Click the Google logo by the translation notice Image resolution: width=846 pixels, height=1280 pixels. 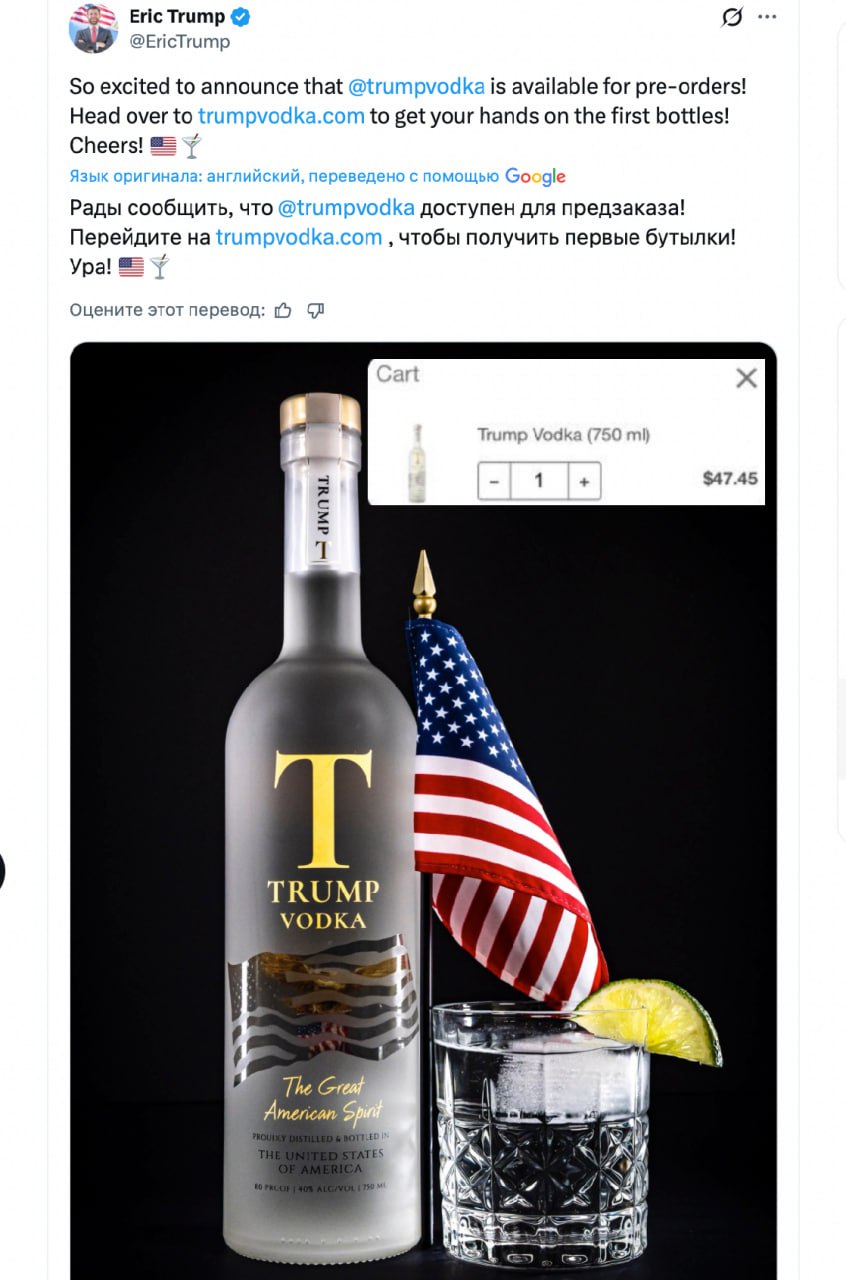[x=536, y=177]
